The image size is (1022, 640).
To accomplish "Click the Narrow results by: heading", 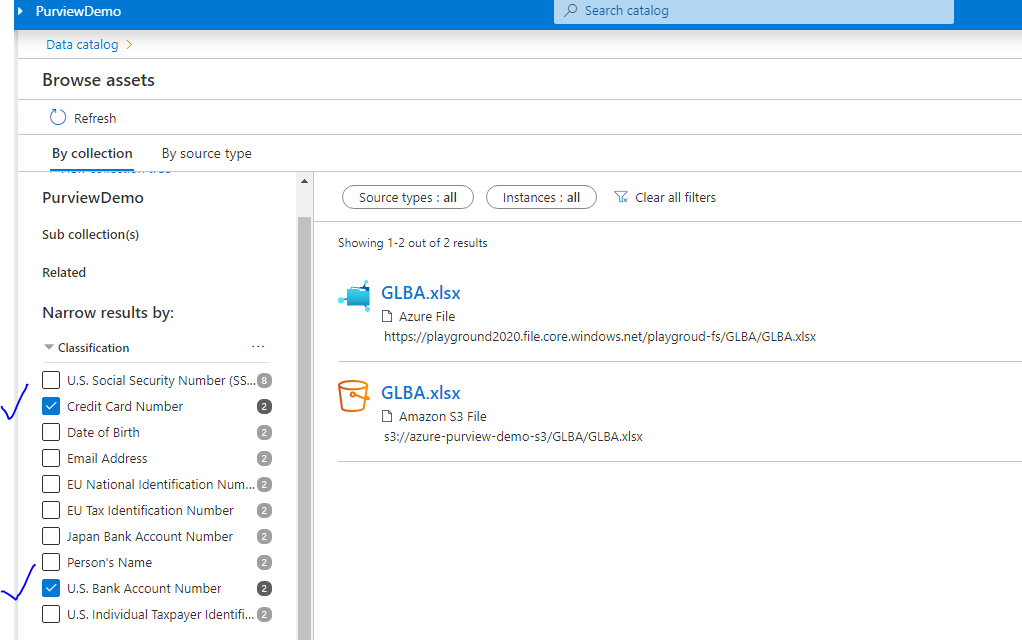I will pyautogui.click(x=108, y=313).
